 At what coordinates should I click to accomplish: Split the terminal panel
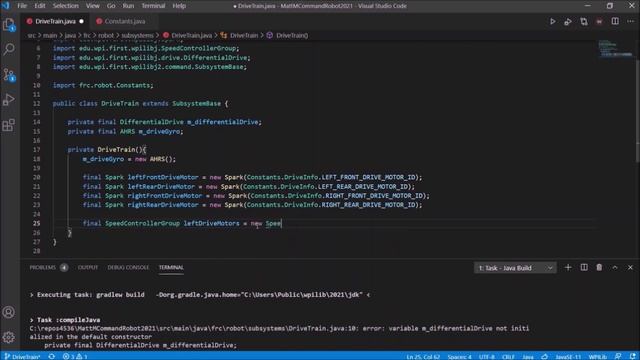(x=584, y=267)
